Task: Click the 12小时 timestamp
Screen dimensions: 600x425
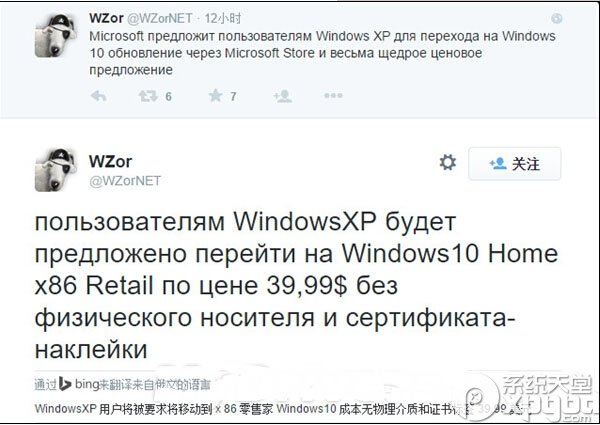Action: pyautogui.click(x=223, y=18)
